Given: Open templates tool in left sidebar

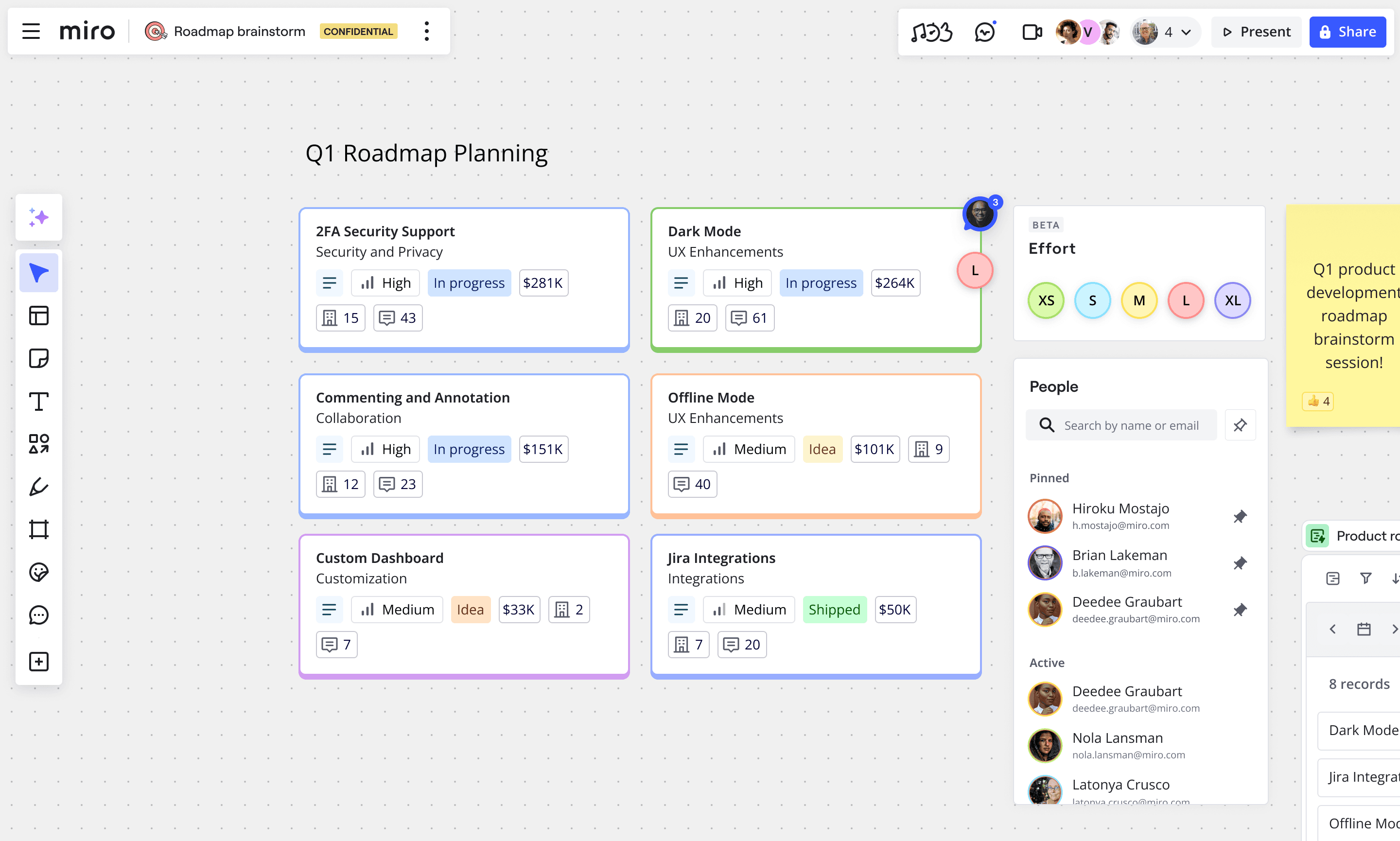Looking at the screenshot, I should (x=38, y=315).
